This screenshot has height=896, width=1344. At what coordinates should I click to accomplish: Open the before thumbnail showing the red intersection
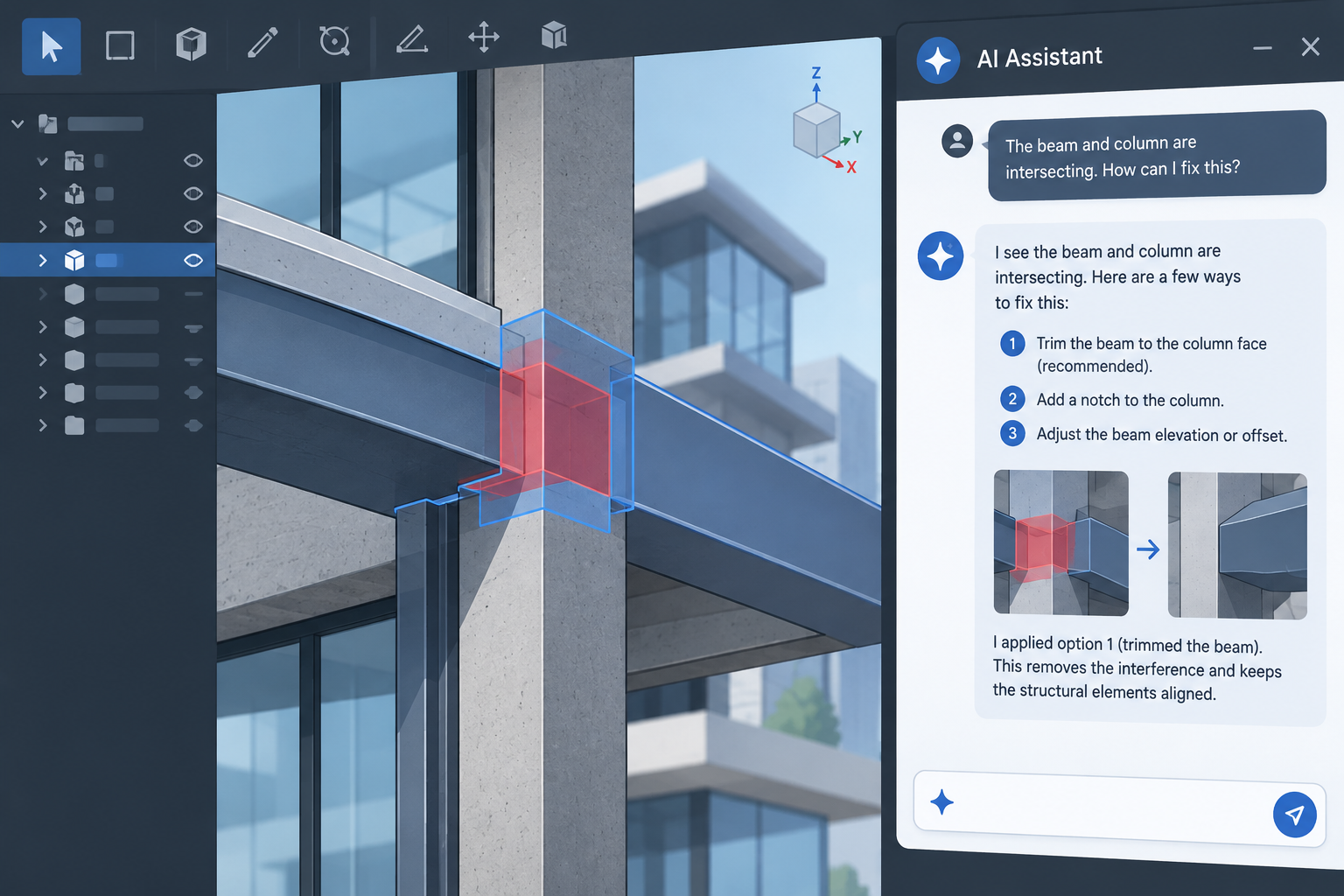[1061, 543]
